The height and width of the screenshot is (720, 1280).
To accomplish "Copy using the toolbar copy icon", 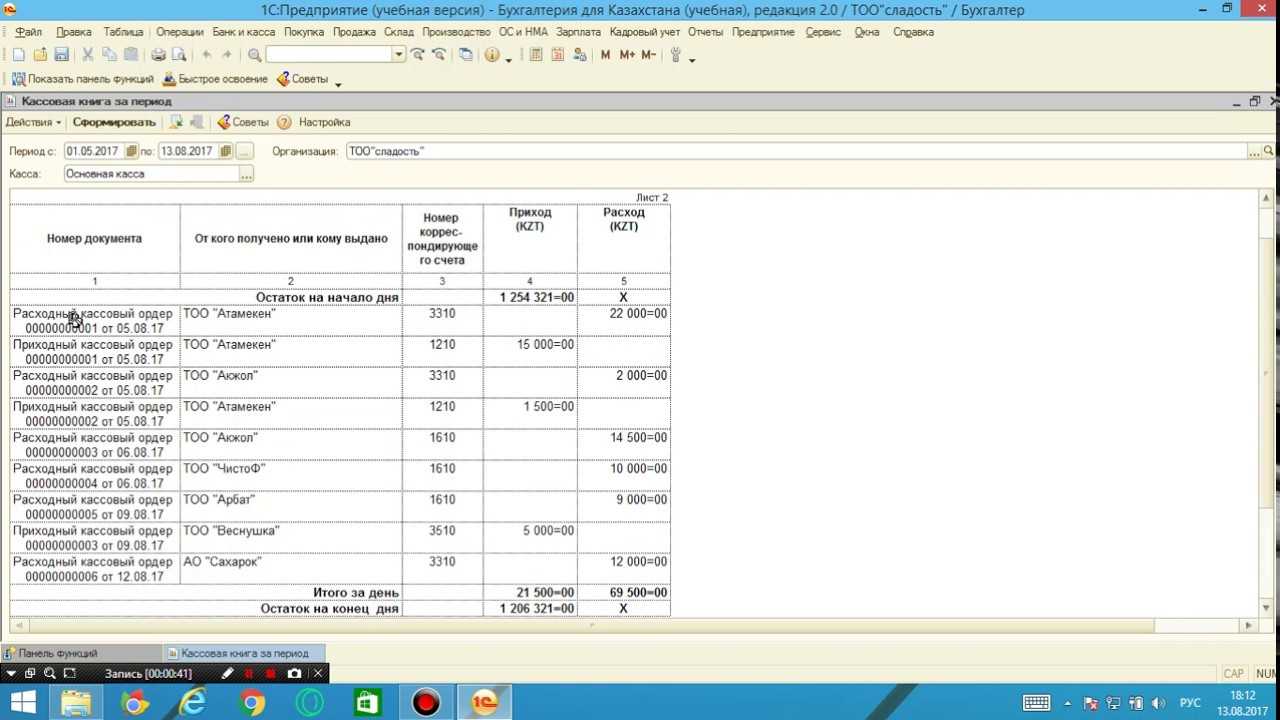I will click(x=109, y=55).
